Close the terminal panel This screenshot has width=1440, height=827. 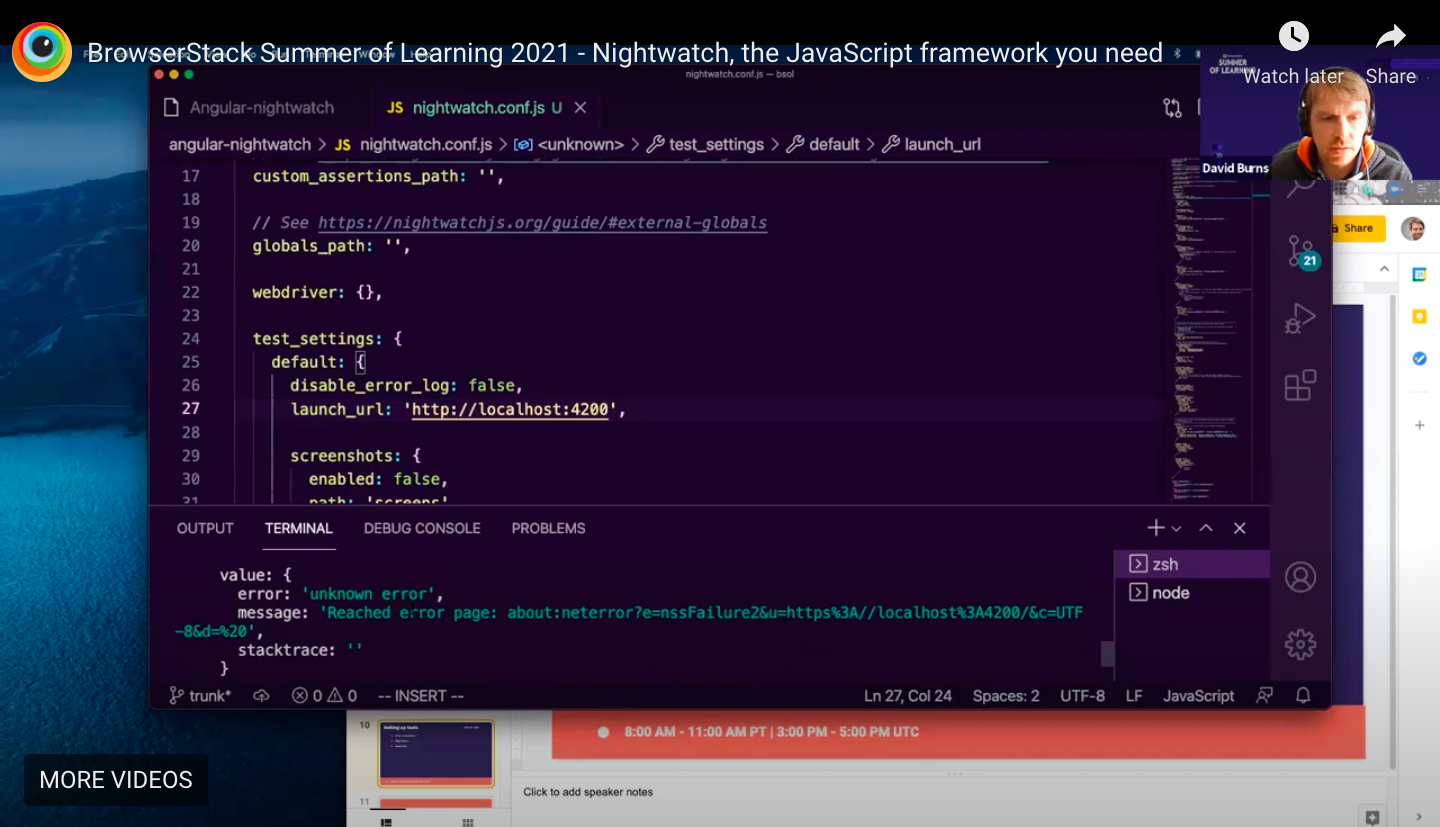click(1240, 528)
